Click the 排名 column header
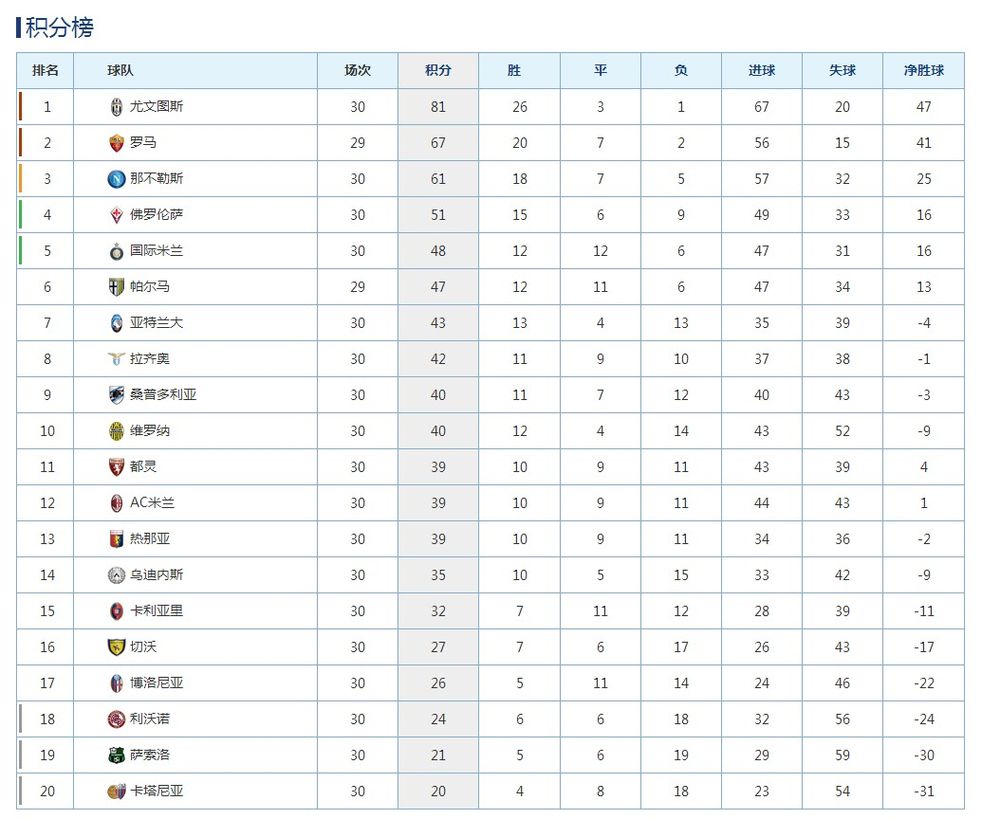Screen dimensions: 1000x819 click(x=45, y=70)
